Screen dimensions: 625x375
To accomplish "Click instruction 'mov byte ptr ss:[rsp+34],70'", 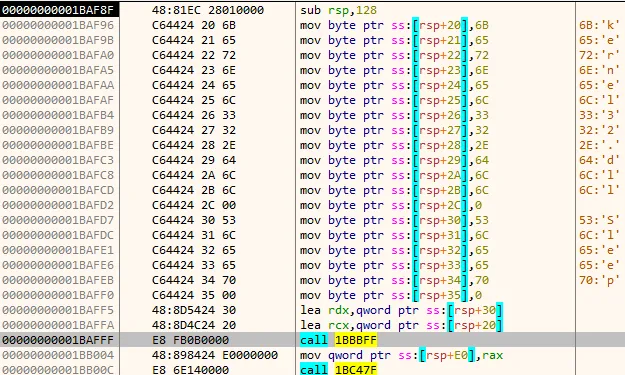I will [x=394, y=280].
